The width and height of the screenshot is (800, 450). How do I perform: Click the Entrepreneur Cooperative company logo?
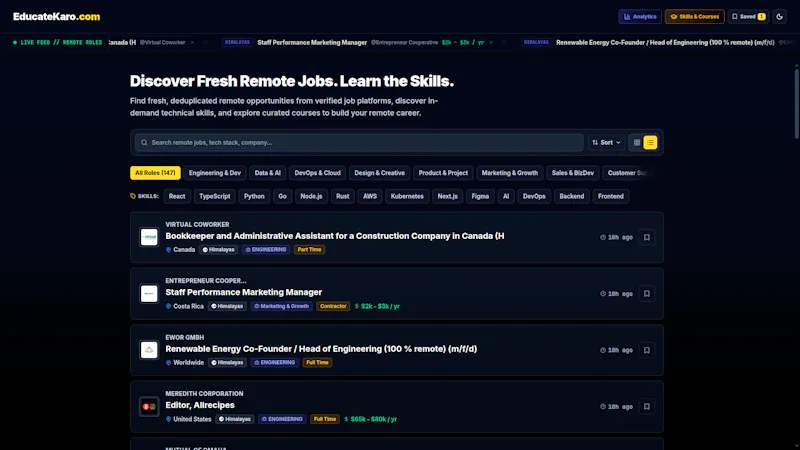tap(149, 294)
